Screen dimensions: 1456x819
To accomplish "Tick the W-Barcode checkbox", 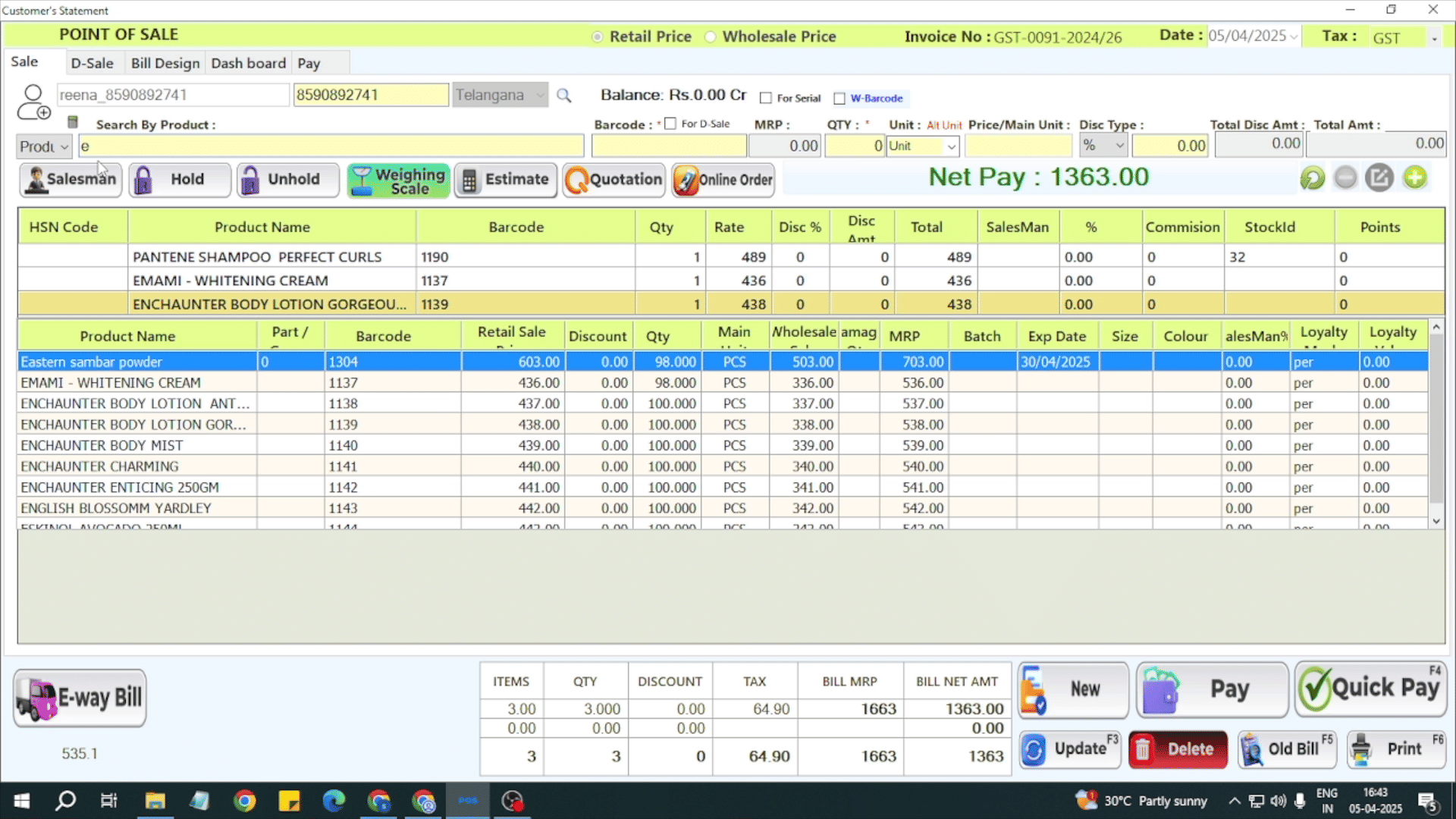I will pyautogui.click(x=839, y=99).
